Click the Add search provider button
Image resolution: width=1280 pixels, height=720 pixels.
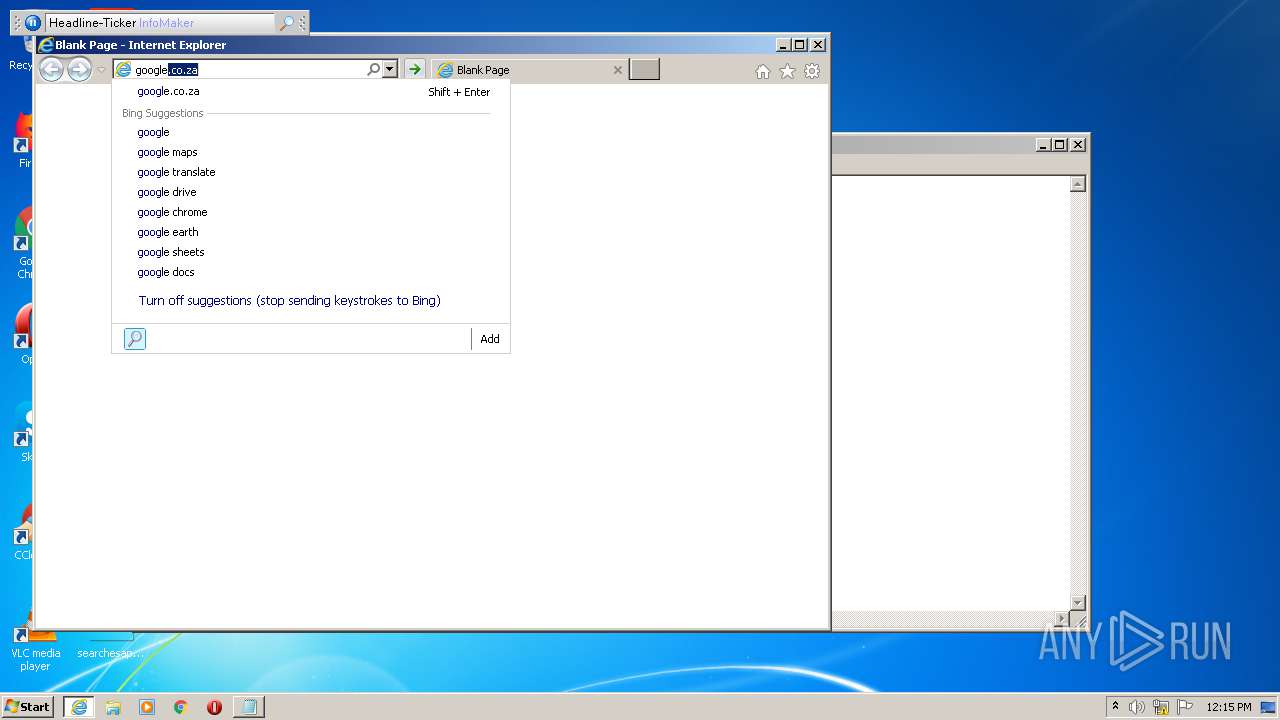coord(490,339)
